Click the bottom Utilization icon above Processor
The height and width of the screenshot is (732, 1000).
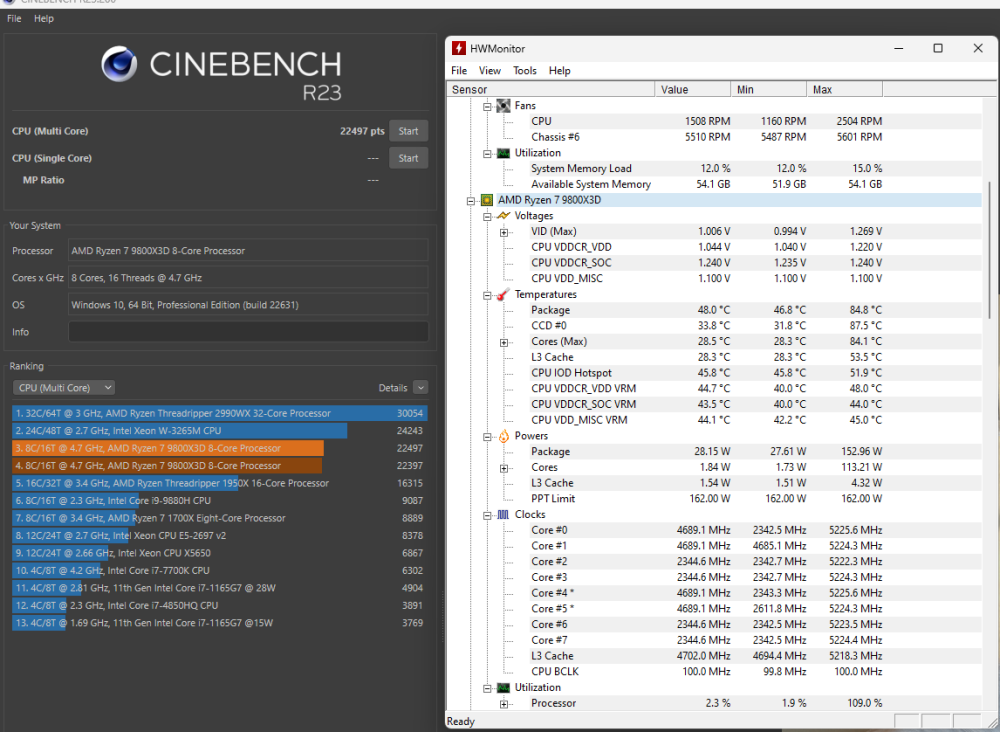tap(503, 687)
